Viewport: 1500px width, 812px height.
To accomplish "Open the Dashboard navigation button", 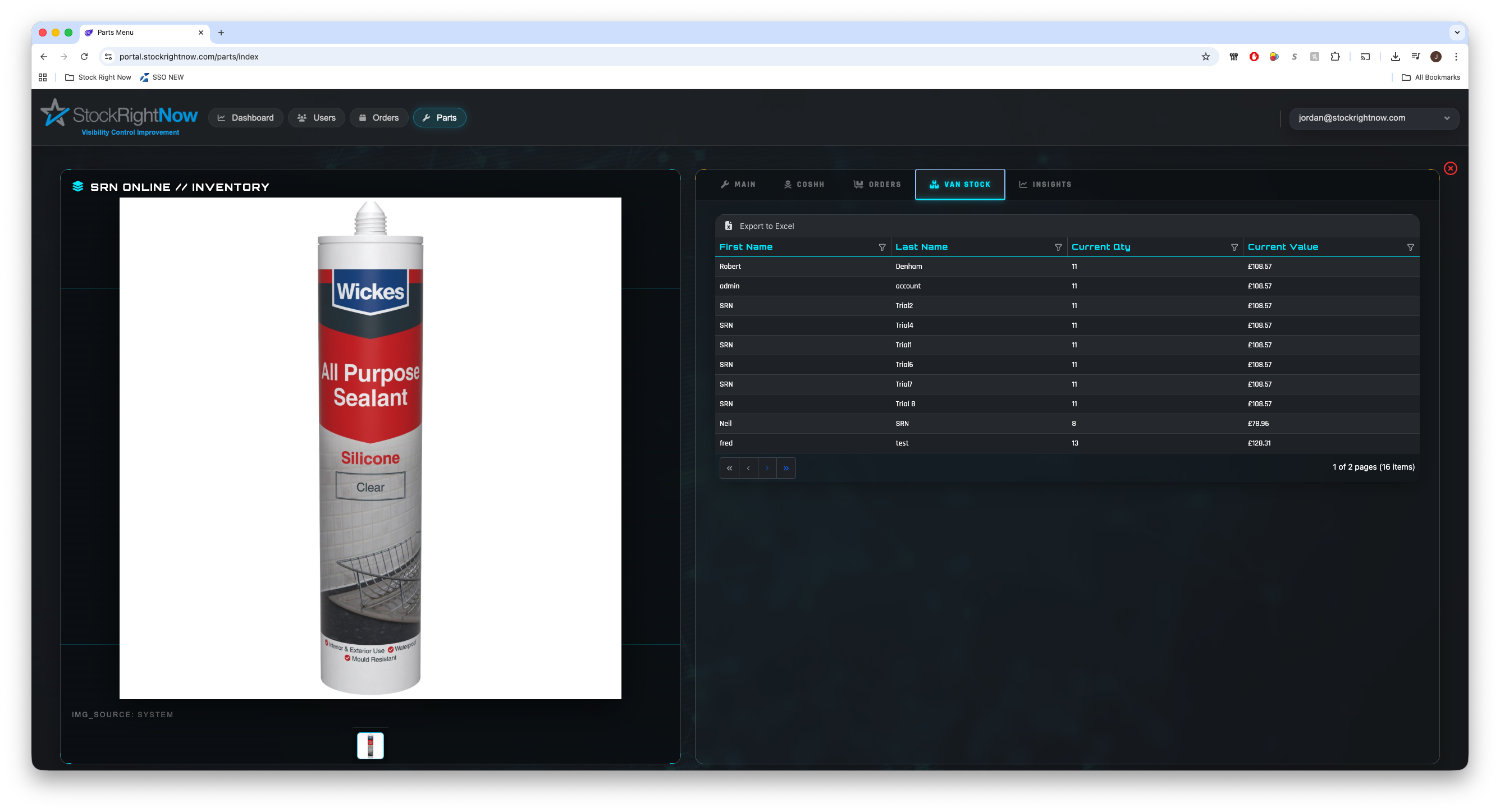I will [x=245, y=118].
